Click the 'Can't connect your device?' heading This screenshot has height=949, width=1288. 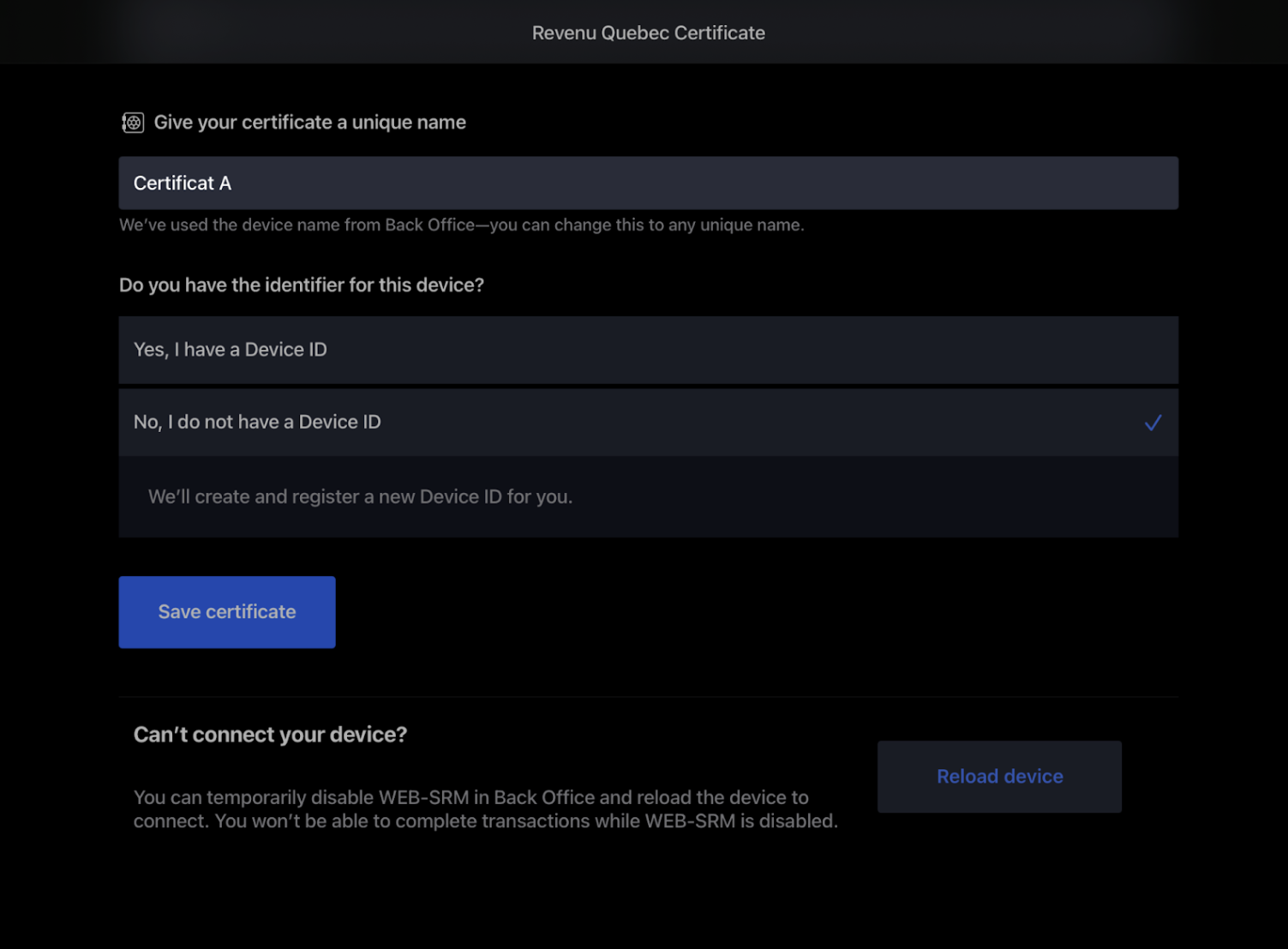pos(270,735)
